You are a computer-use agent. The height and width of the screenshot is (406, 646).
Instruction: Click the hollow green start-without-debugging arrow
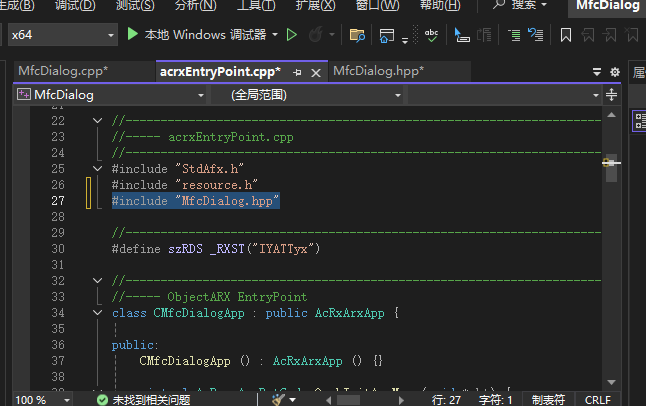pos(292,35)
